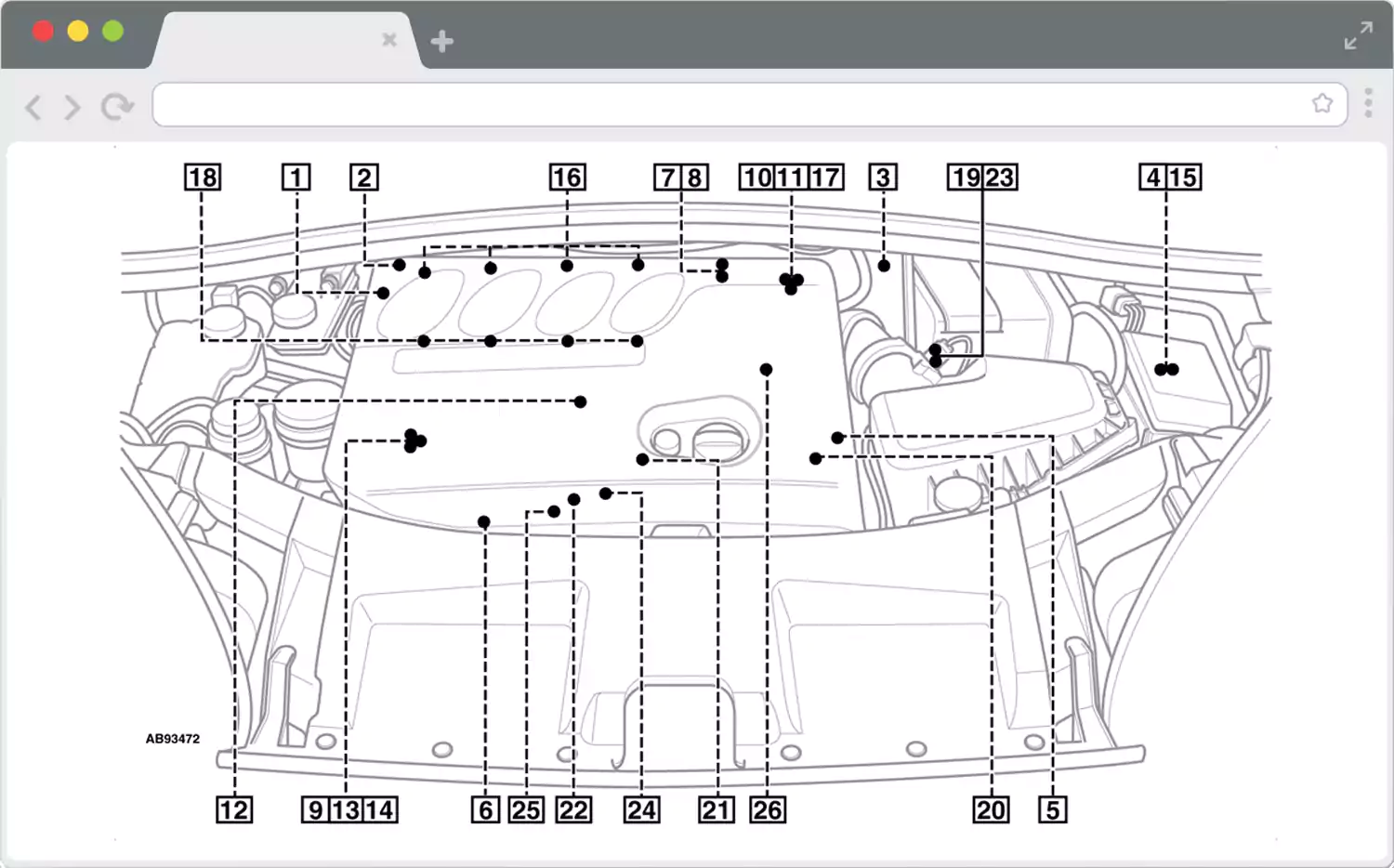Open the browser options three-dot menu
This screenshot has height=868, width=1394.
click(1367, 102)
